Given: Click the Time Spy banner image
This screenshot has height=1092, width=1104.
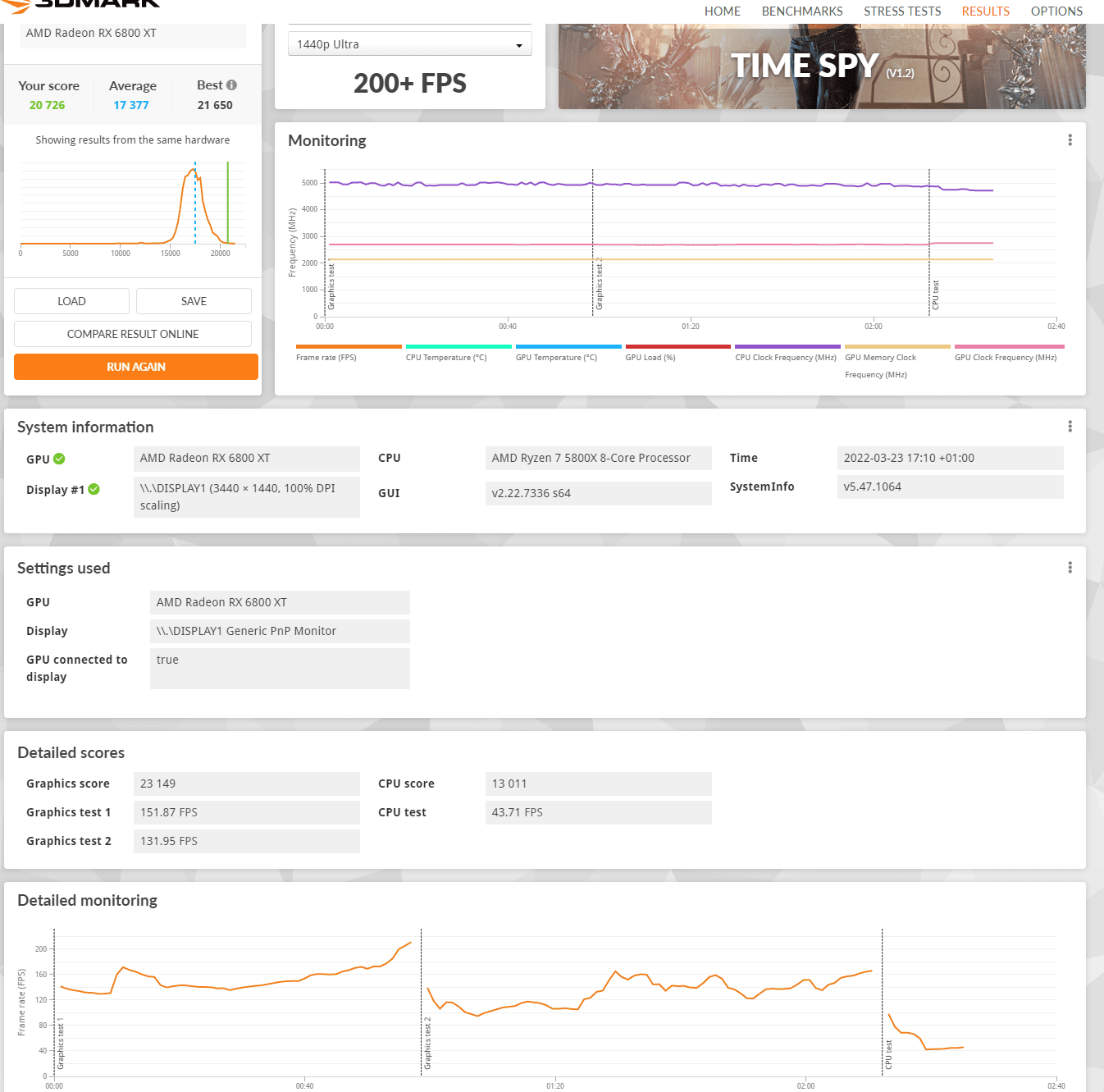Looking at the screenshot, I should pyautogui.click(x=822, y=66).
